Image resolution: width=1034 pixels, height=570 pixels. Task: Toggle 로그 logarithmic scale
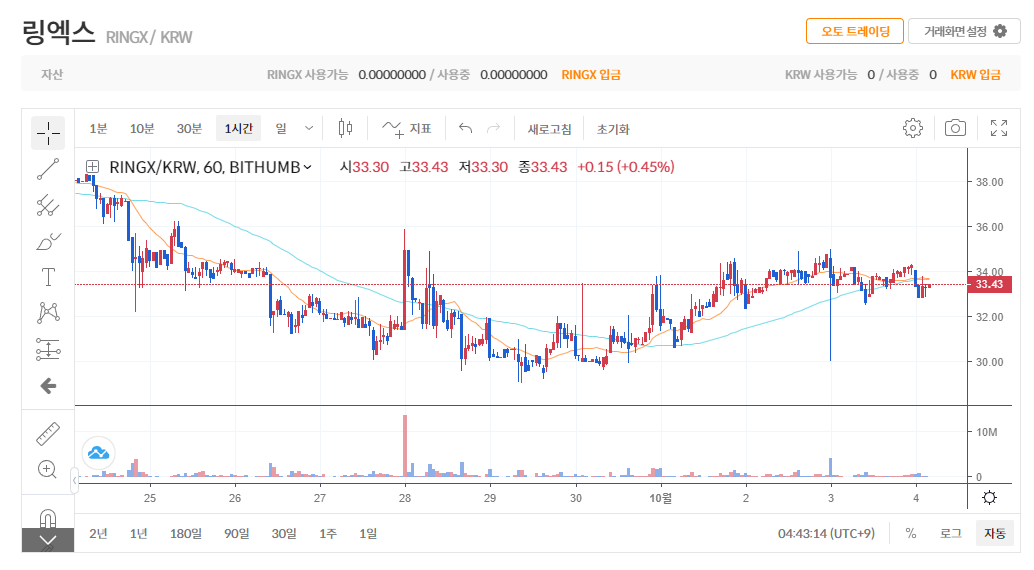950,533
